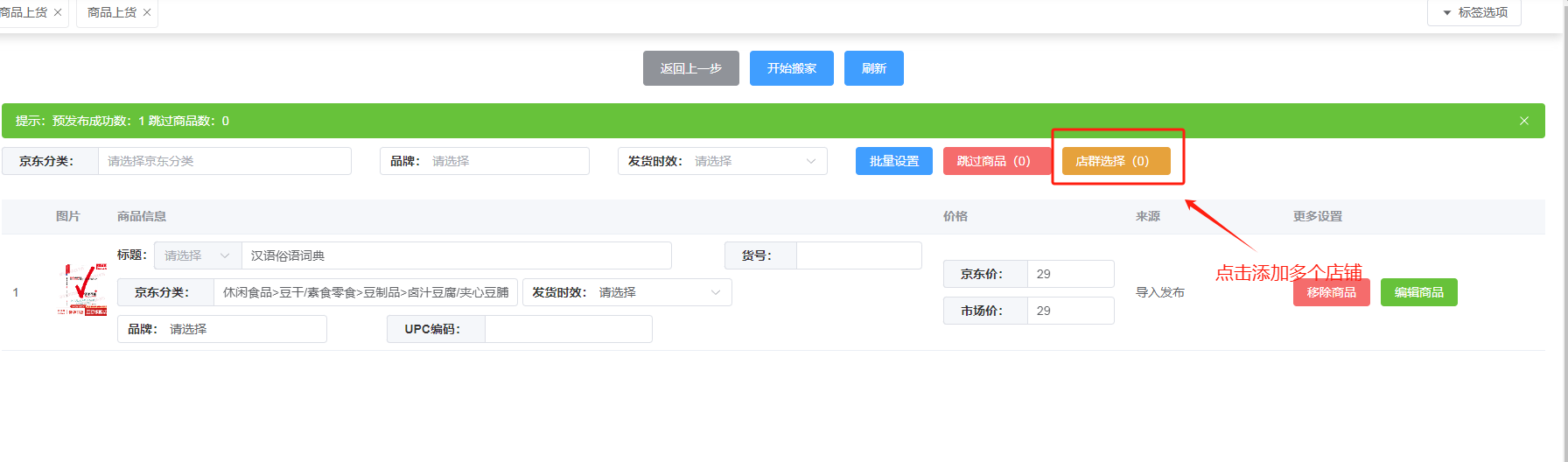Screen dimensions: 1568x462
Task: Close the first 商品上货 tab
Action: click(58, 12)
